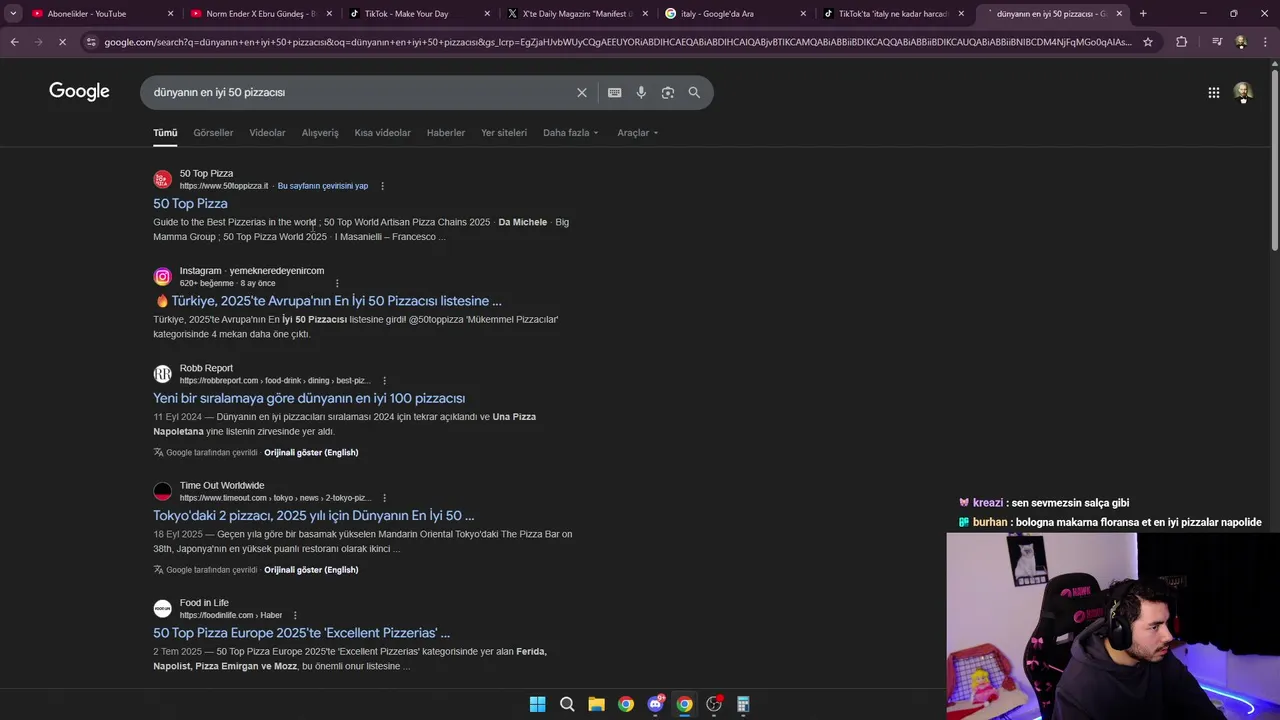Image resolution: width=1280 pixels, height=720 pixels.
Task: Select the Videolar search filter
Action: point(267,133)
